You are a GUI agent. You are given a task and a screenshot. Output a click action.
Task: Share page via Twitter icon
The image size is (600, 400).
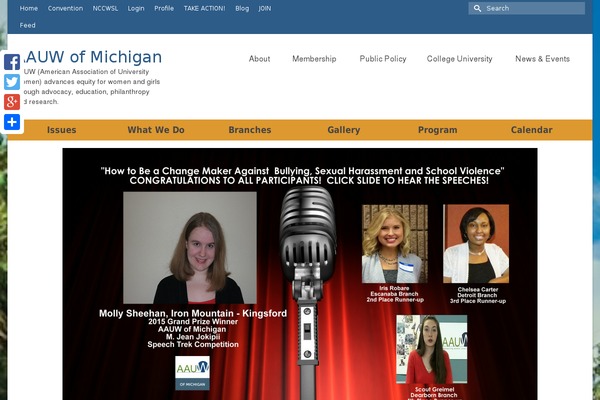tap(12, 82)
